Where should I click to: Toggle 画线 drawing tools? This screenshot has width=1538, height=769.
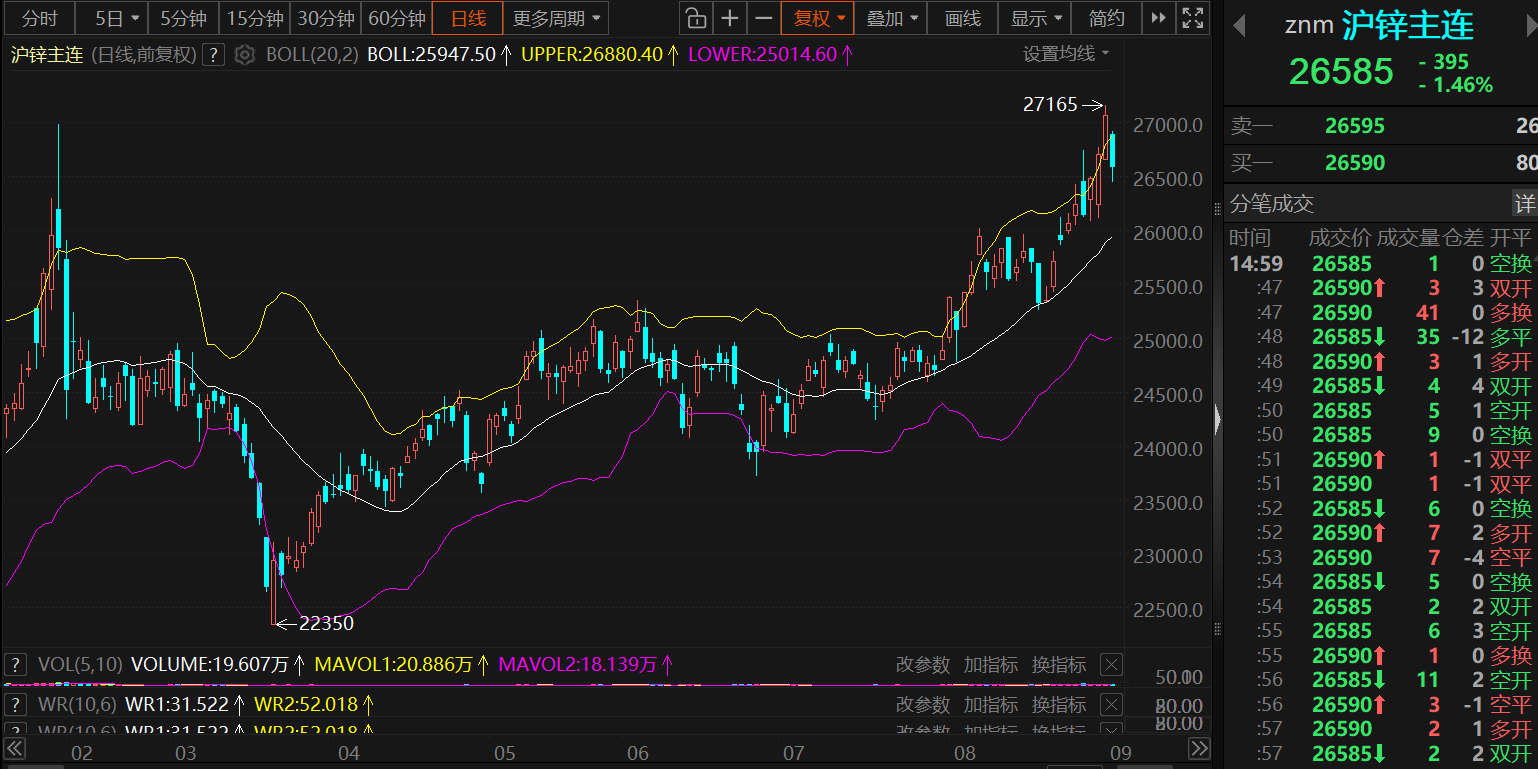962,18
